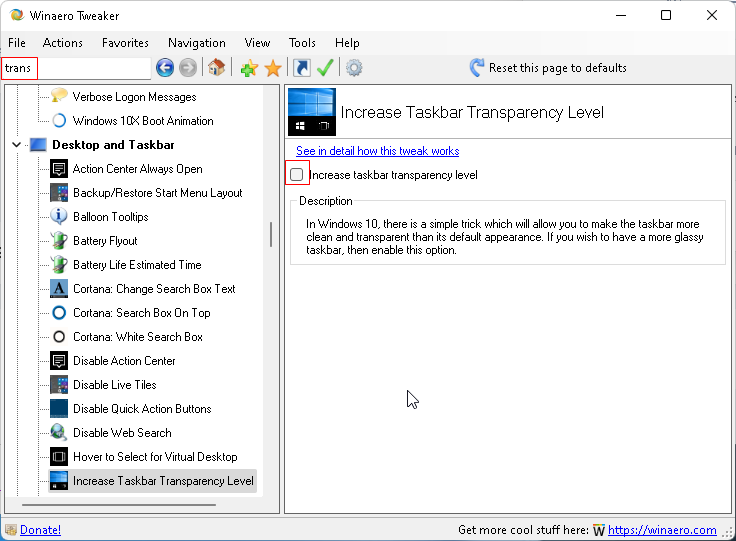Click Reset this page to defaults
This screenshot has width=736, height=541.
click(x=548, y=68)
